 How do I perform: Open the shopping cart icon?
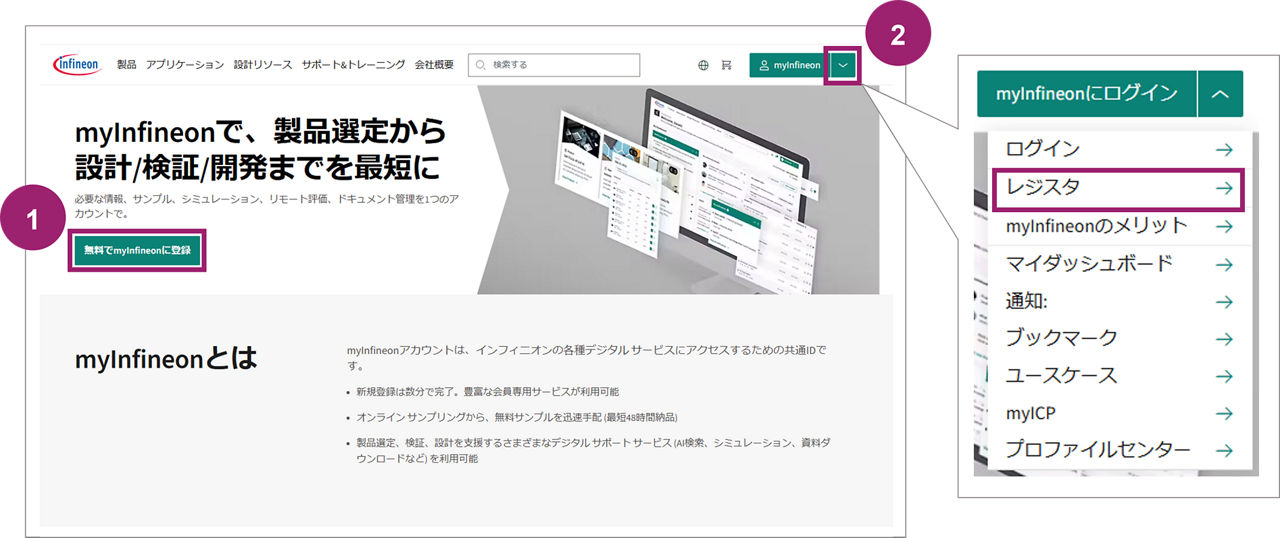tap(727, 65)
